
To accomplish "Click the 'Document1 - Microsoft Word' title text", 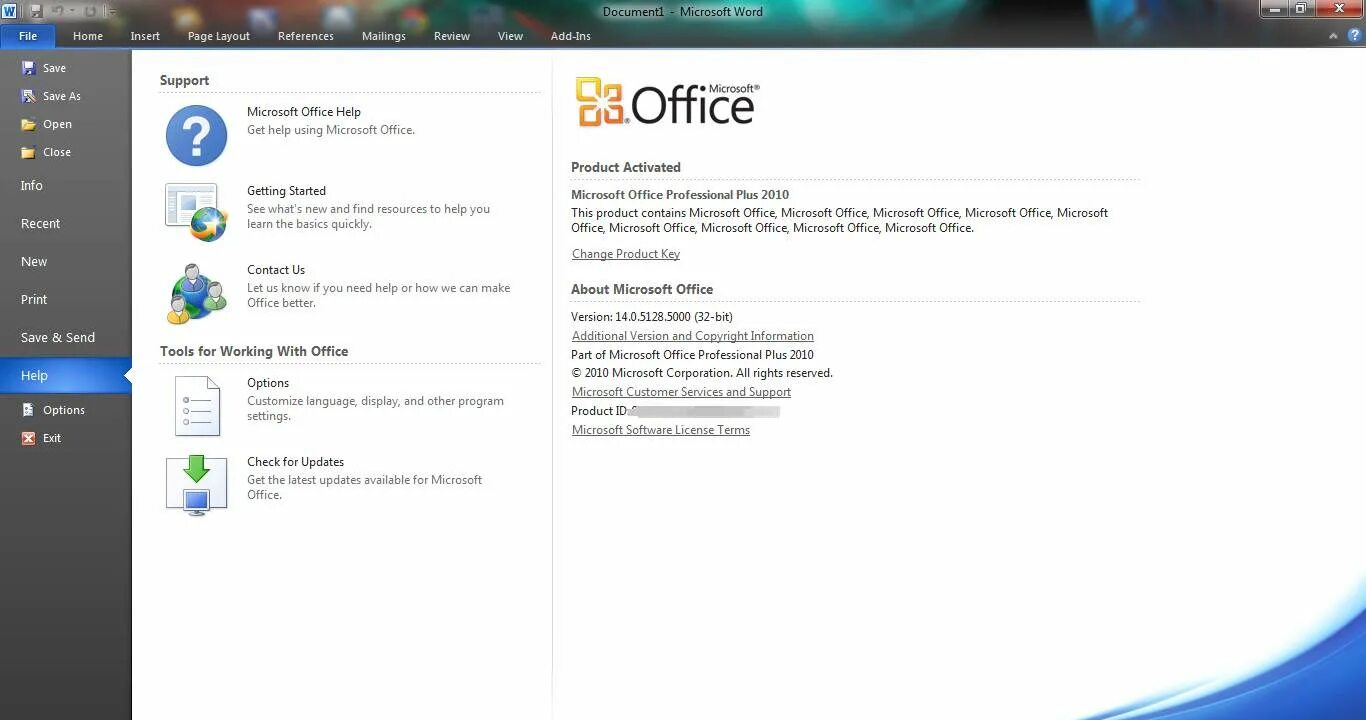I will pyautogui.click(x=683, y=12).
